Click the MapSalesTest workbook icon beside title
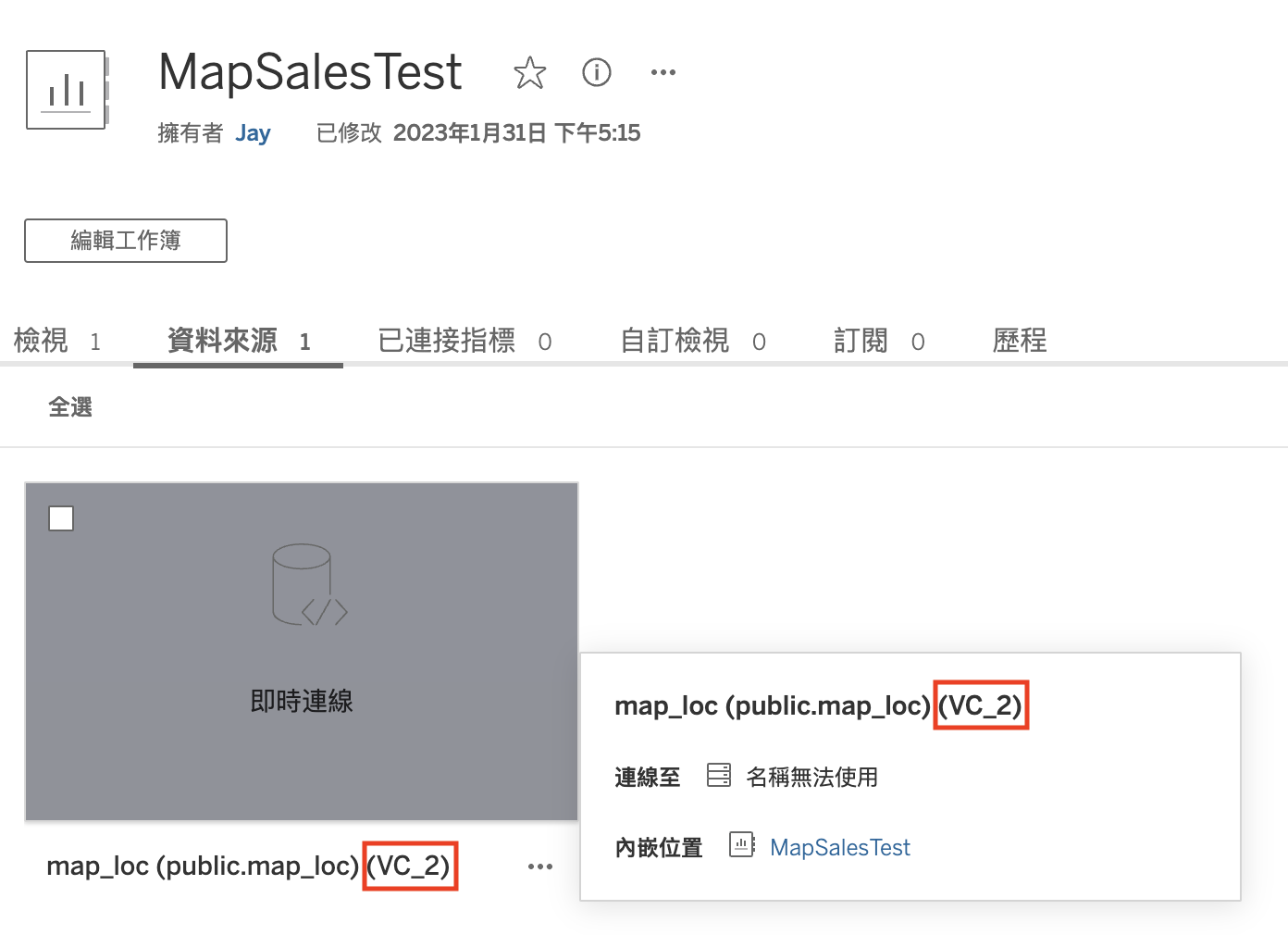Image resolution: width=1288 pixels, height=935 pixels. [68, 90]
